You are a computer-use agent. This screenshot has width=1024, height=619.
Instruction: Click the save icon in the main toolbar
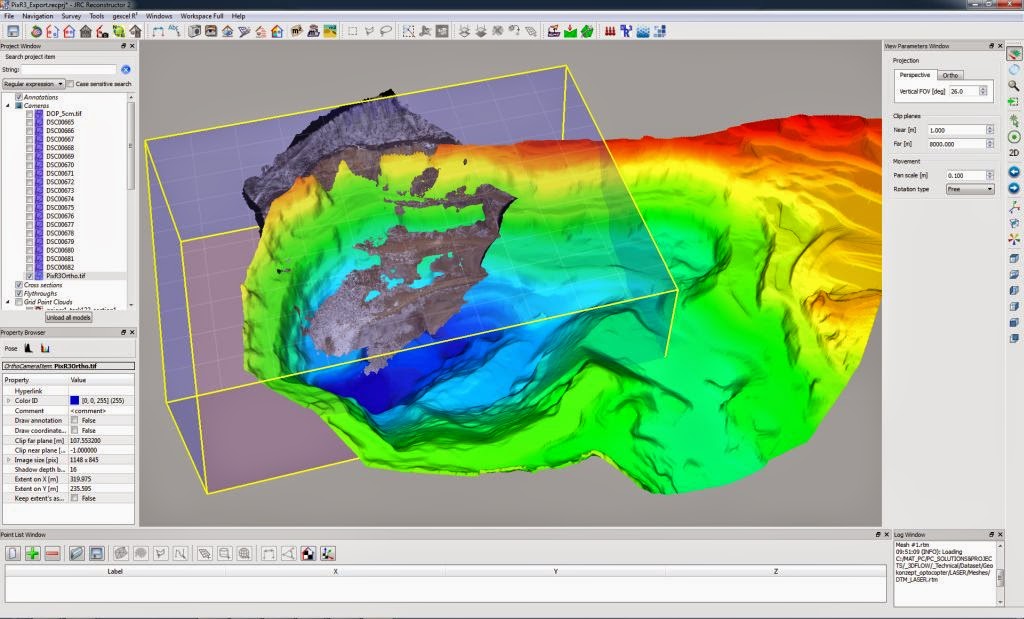pyautogui.click(x=13, y=31)
